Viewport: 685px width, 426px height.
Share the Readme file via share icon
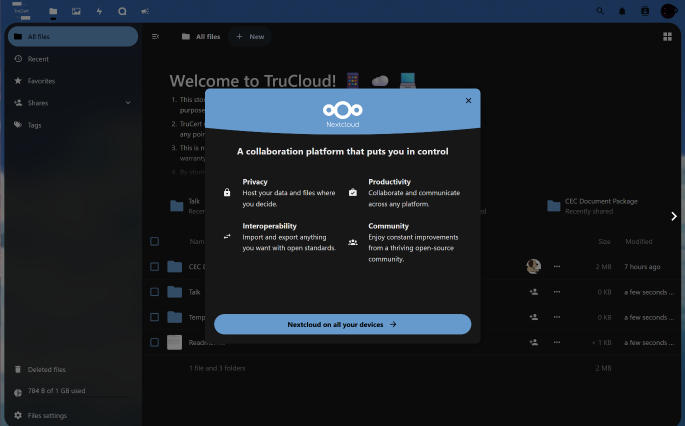coord(533,343)
